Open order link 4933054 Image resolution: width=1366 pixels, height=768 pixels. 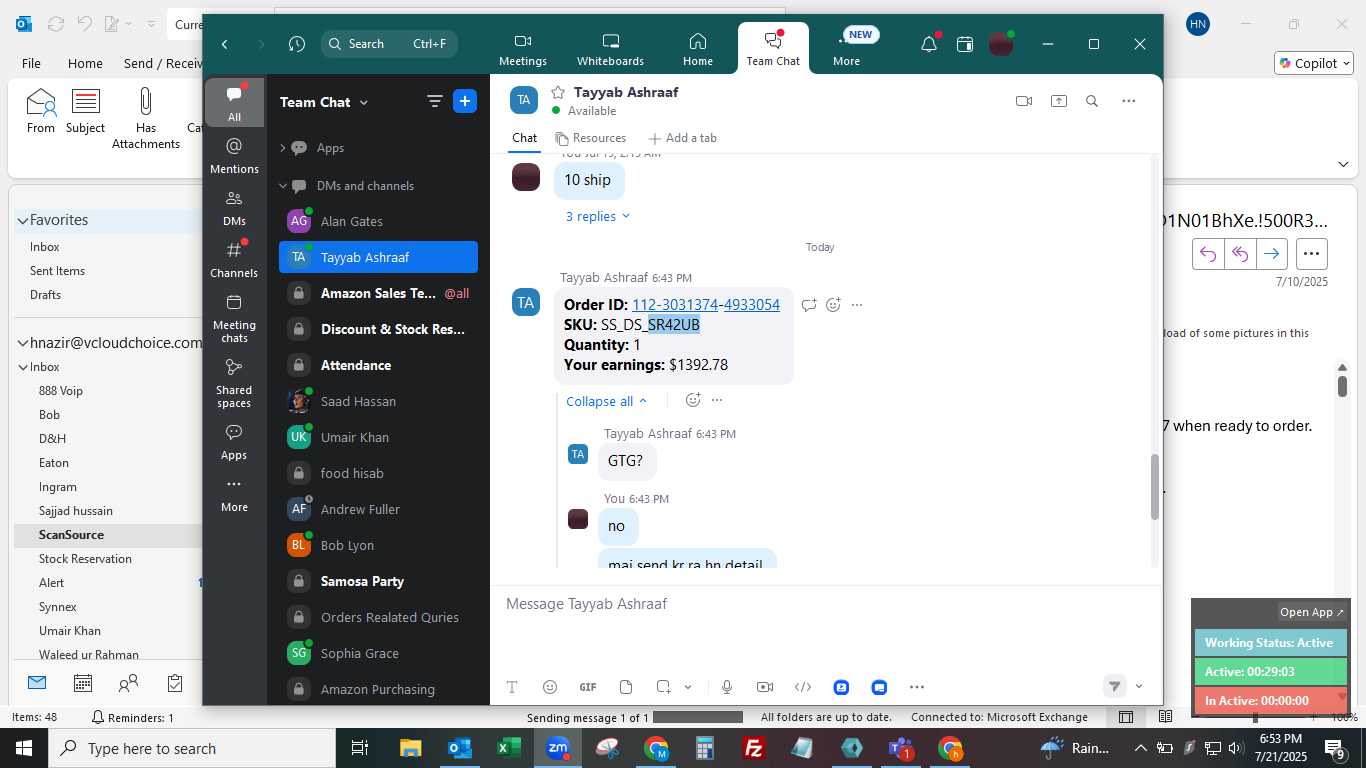[x=752, y=305]
